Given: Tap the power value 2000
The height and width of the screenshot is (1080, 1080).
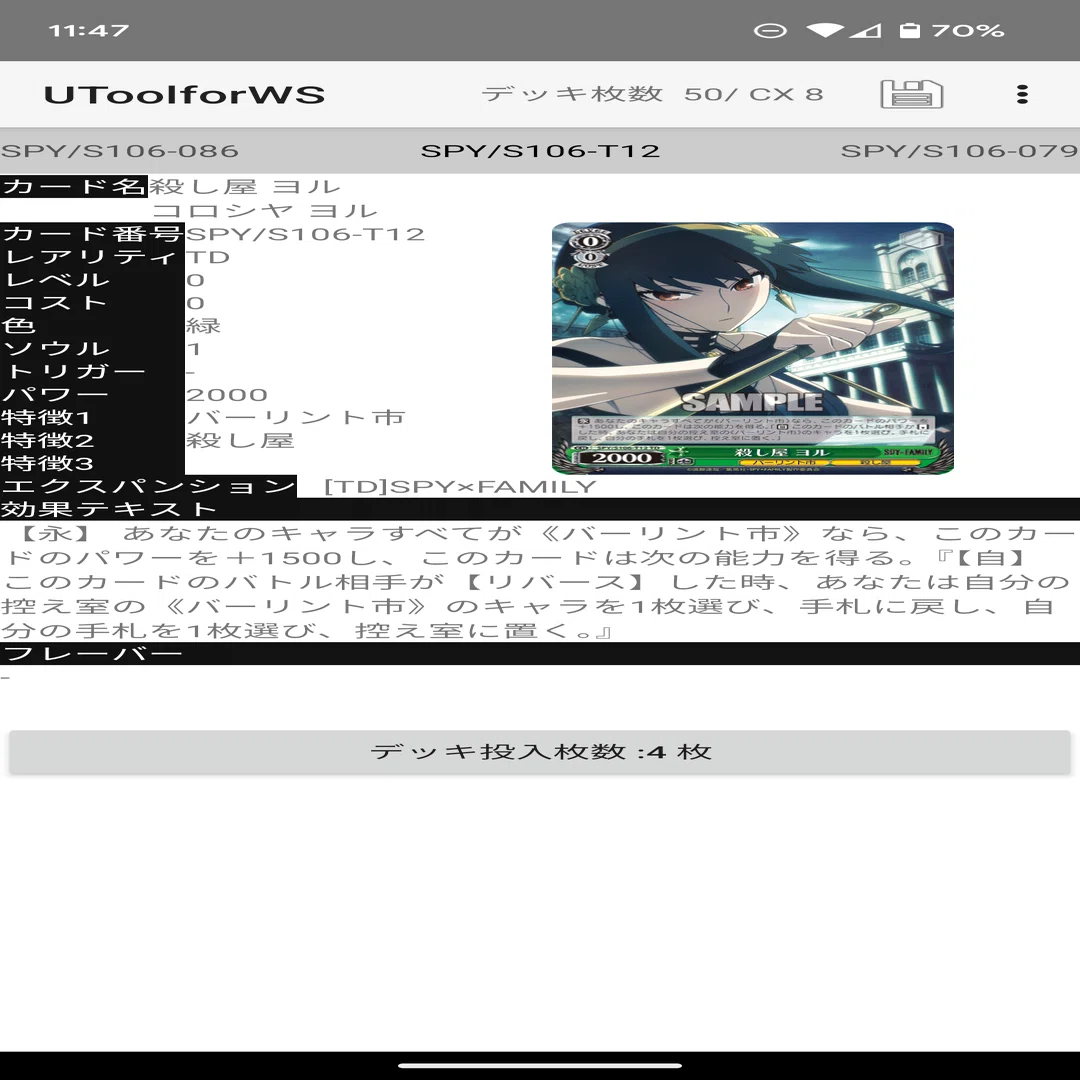Looking at the screenshot, I should pyautogui.click(x=227, y=395).
